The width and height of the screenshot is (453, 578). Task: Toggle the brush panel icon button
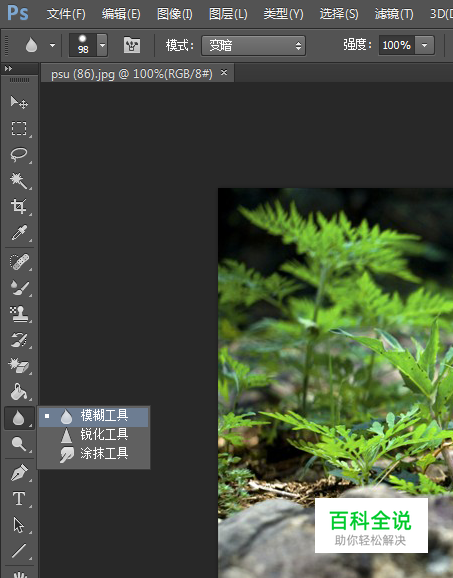(x=132, y=45)
